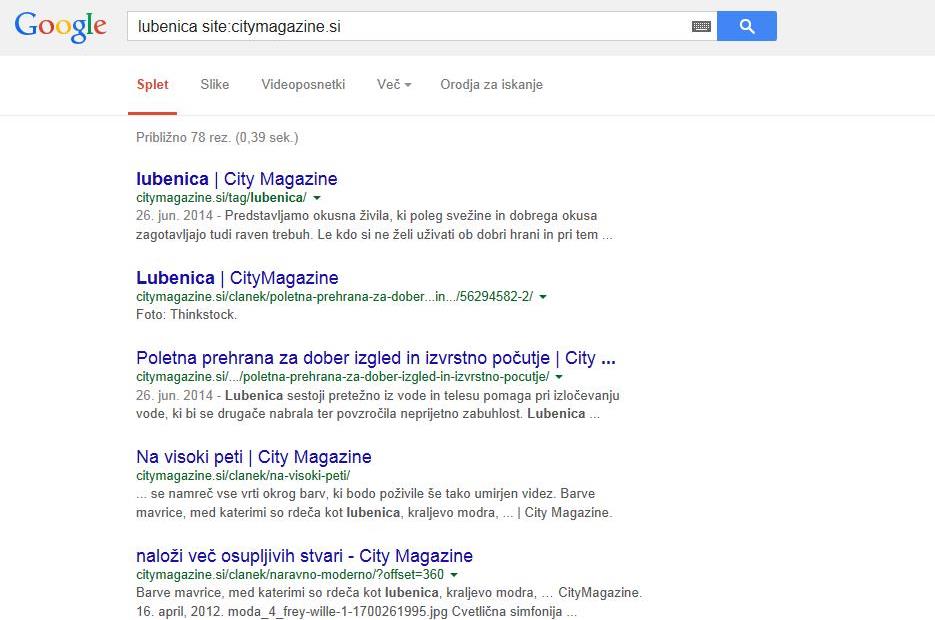Click the result count 'Približno 78 rez.' text
The width and height of the screenshot is (935, 620).
tap(217, 138)
